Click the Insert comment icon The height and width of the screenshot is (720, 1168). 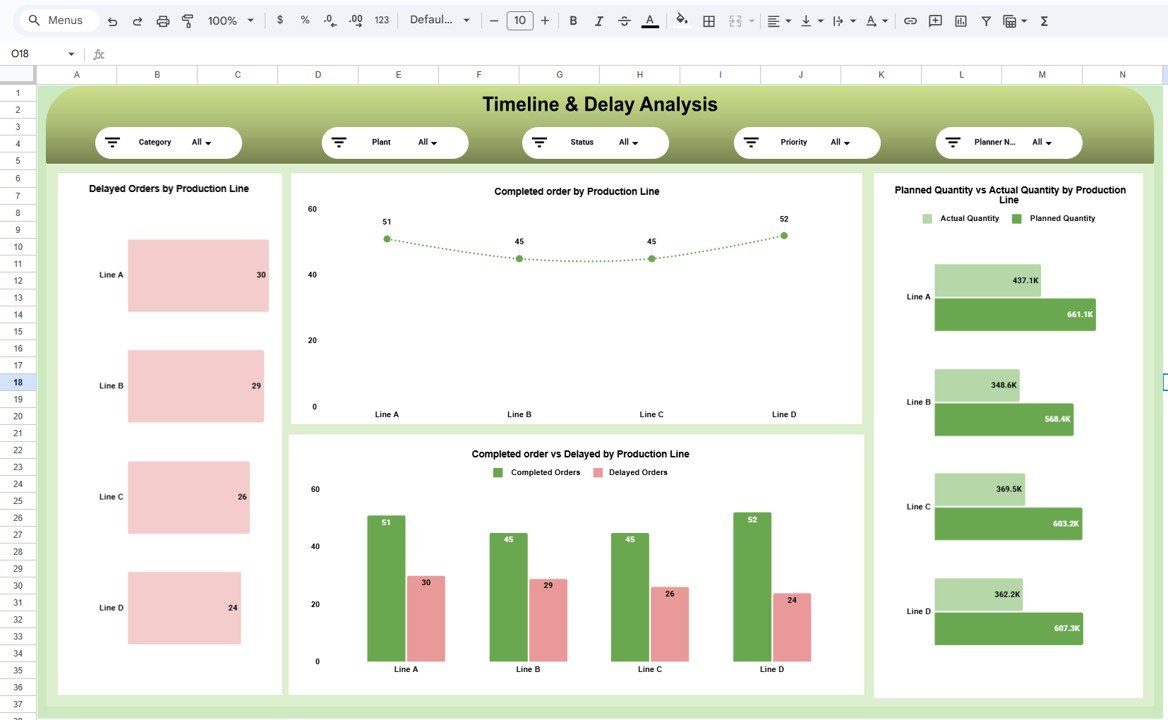tap(934, 20)
